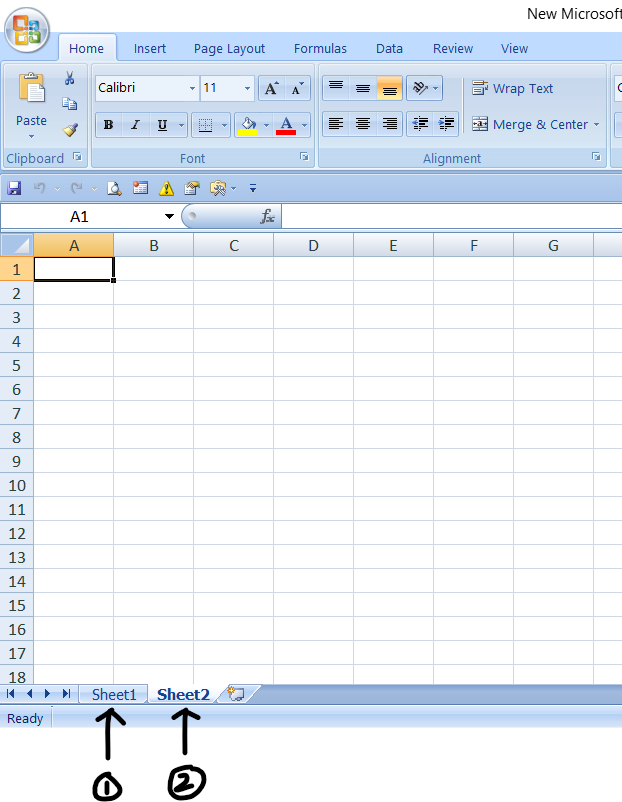Open the Calibri font name dropdown
This screenshot has width=622, height=802.
click(192, 89)
